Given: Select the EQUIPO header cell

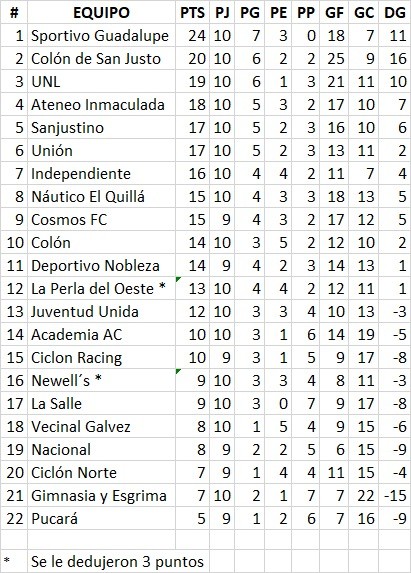Looking at the screenshot, I should tap(101, 13).
